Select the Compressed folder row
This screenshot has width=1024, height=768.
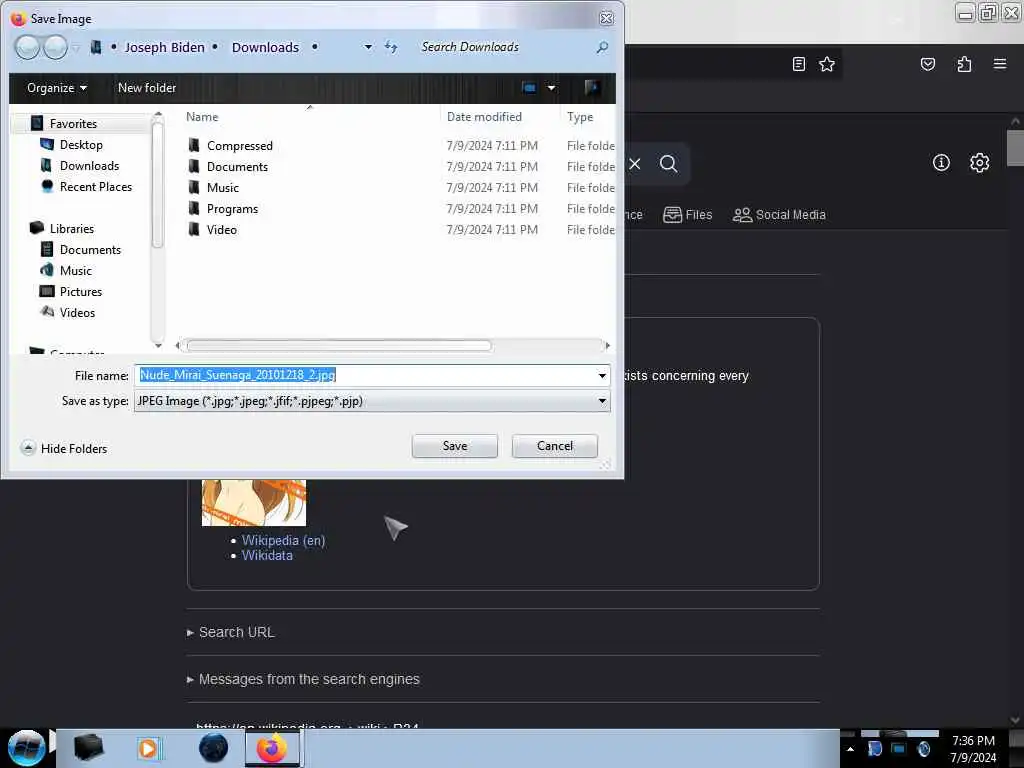click(x=400, y=146)
